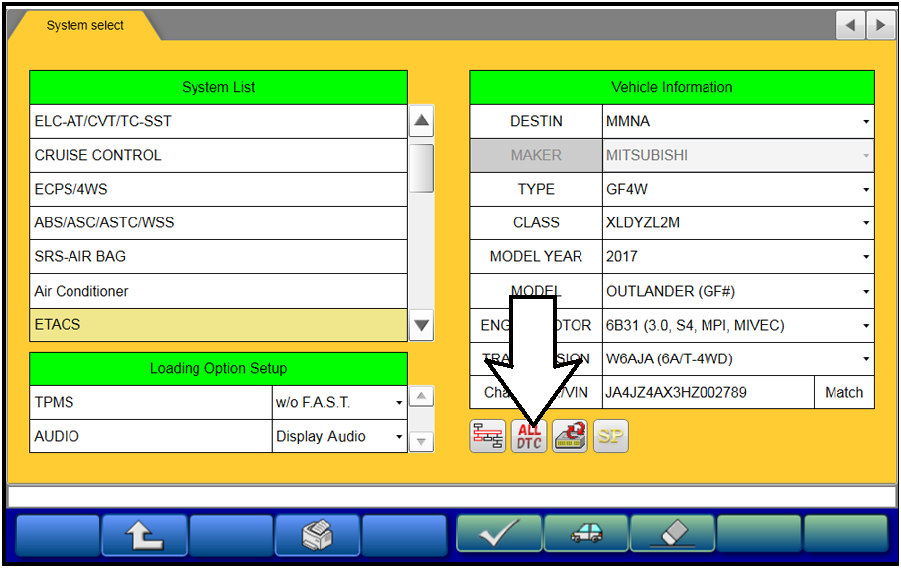
Task: Click the right navigation arrow at top
Action: click(x=880, y=26)
